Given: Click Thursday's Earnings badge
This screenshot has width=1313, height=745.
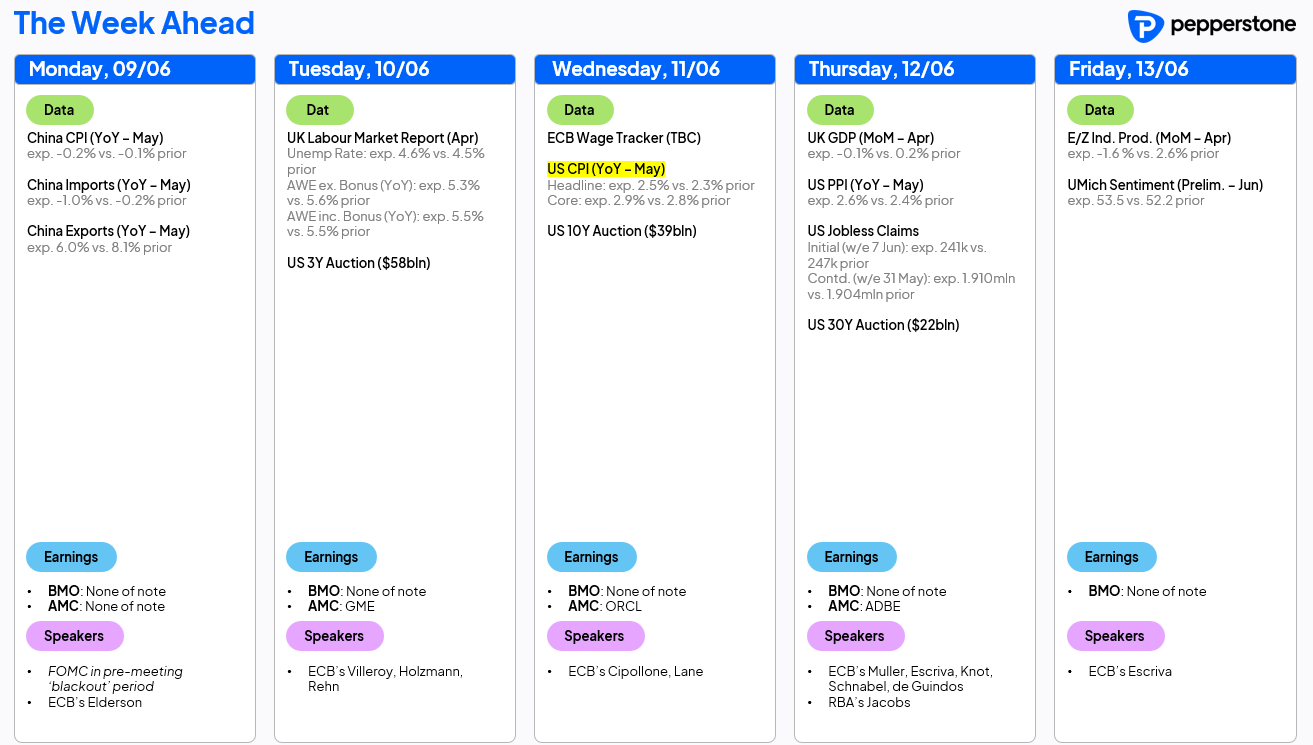Looking at the screenshot, I should [x=851, y=557].
